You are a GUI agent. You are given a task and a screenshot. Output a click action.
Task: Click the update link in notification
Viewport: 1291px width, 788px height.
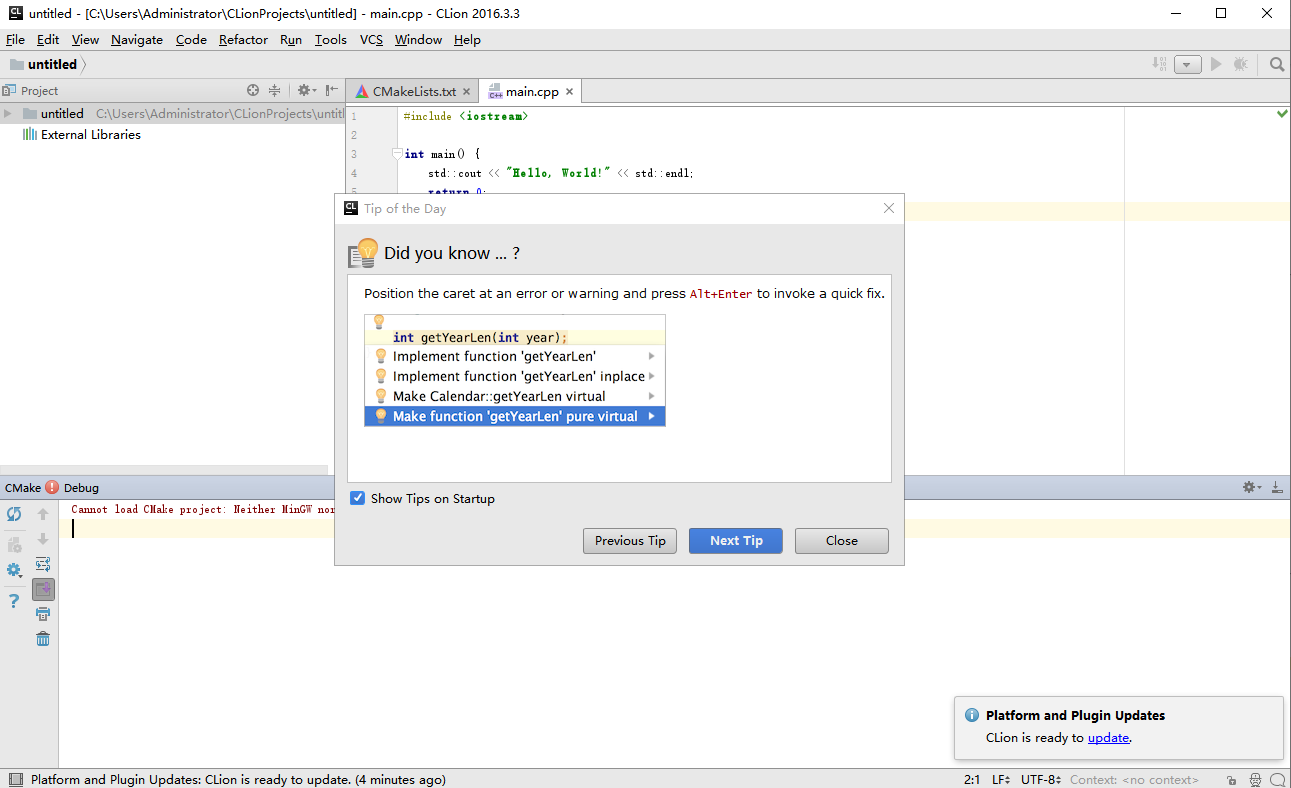tap(1108, 737)
